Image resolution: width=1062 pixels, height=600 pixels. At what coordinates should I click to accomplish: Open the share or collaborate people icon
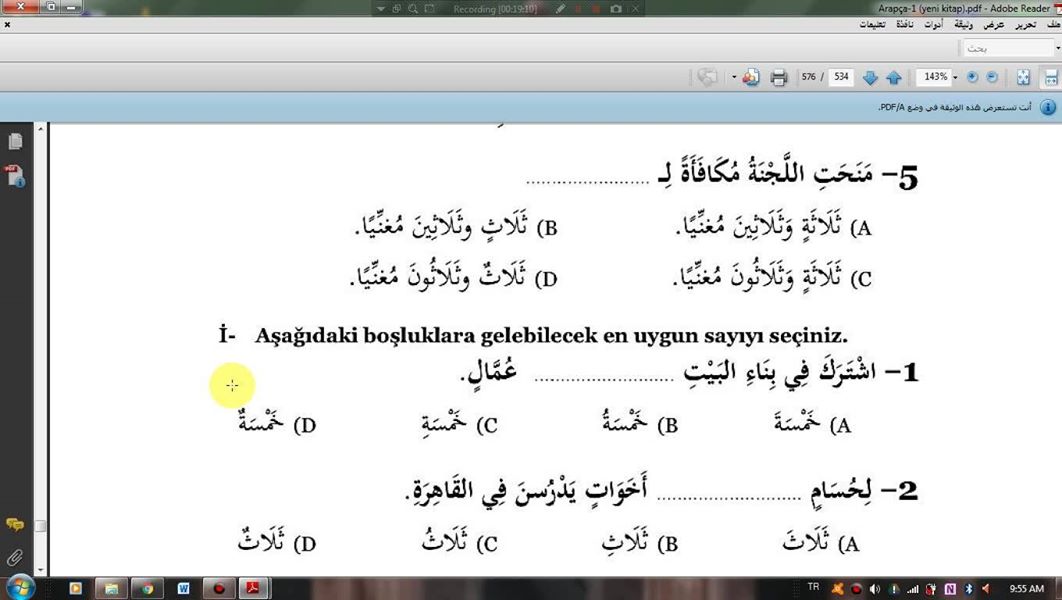pos(750,78)
